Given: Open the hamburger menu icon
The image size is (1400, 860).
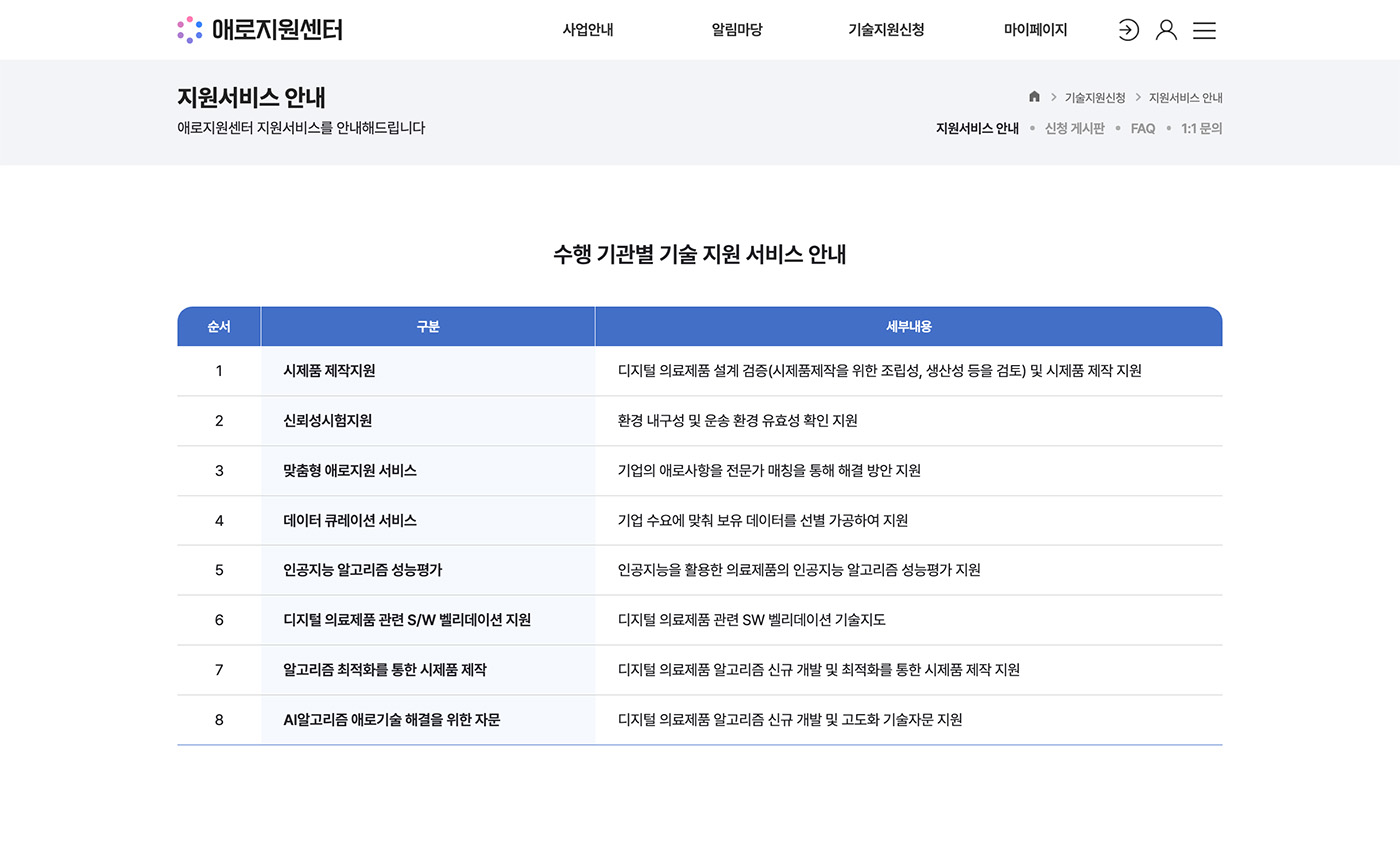Looking at the screenshot, I should [x=1204, y=30].
